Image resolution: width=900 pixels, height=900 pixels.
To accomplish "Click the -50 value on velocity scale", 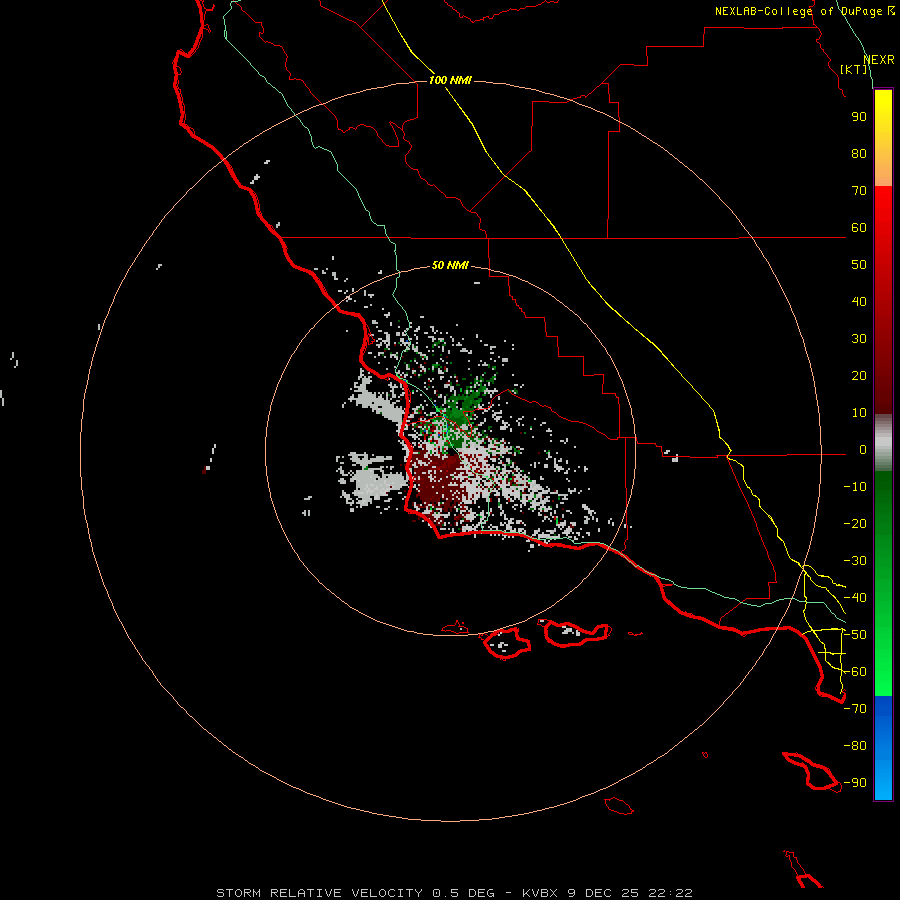I will [x=855, y=635].
